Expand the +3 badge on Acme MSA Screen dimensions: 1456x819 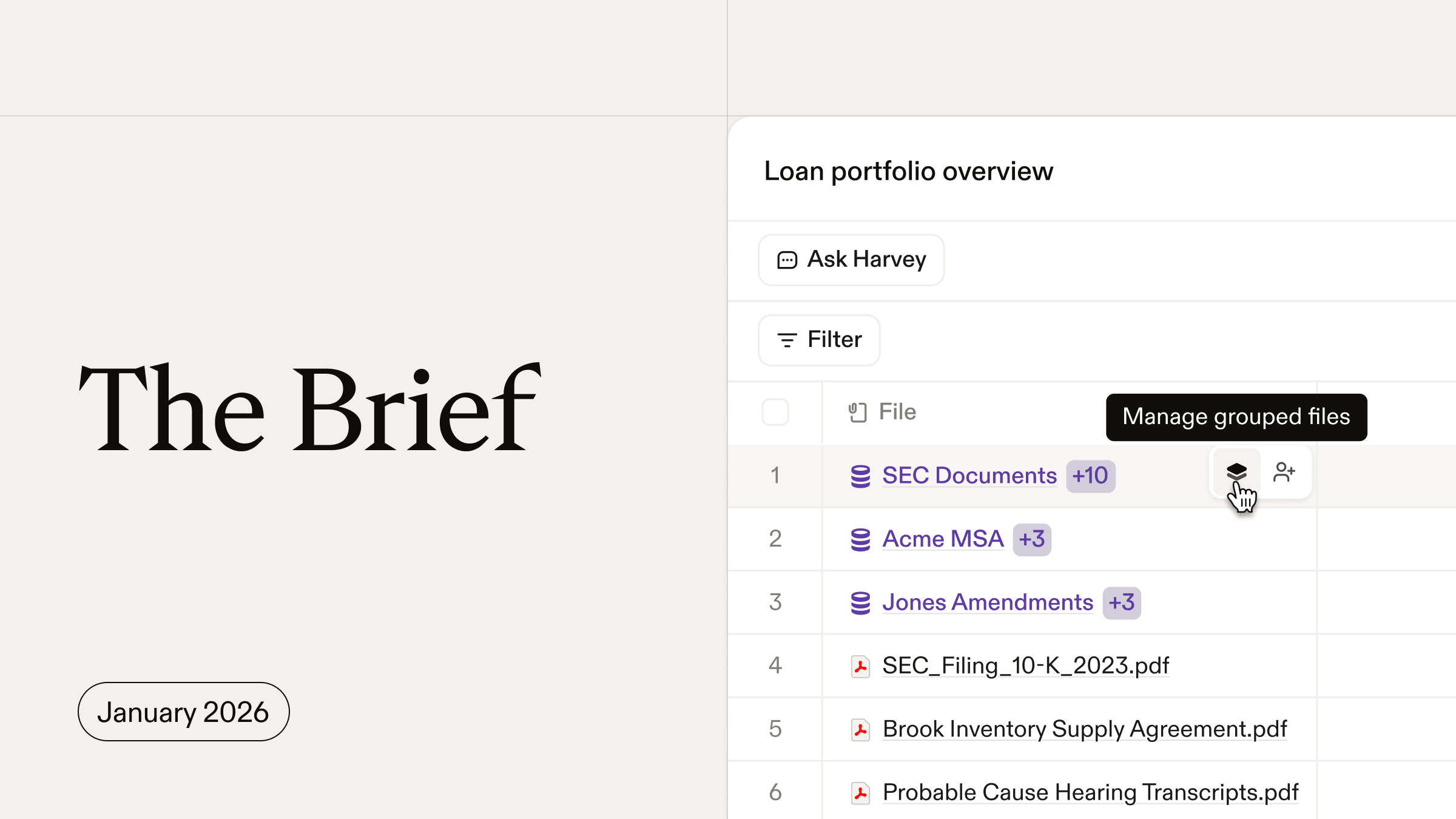click(x=1031, y=539)
